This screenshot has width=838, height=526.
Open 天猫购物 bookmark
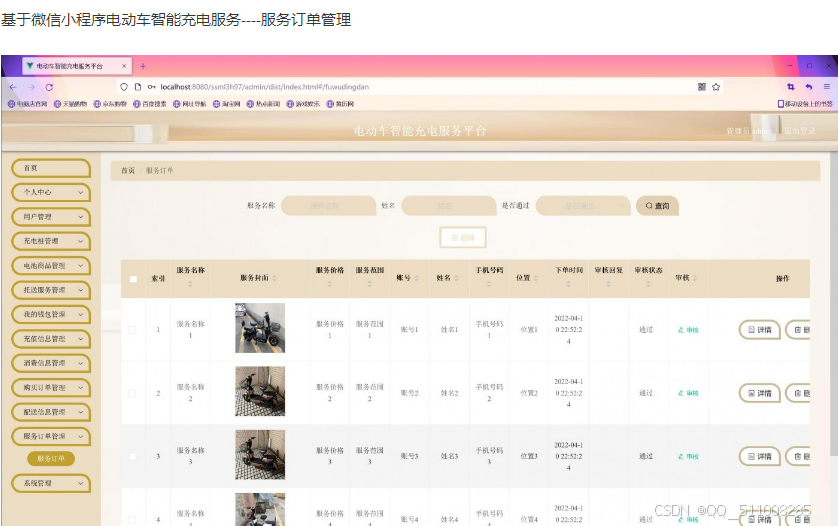click(x=70, y=104)
